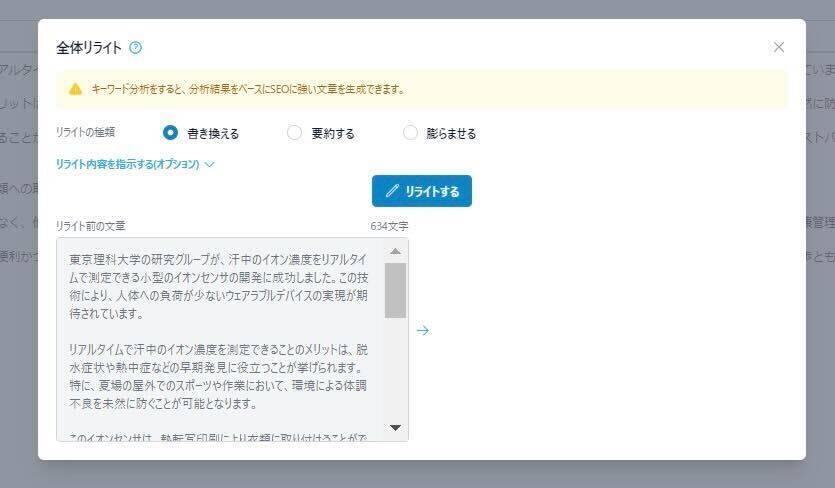Click the right arrow icon beside text box
Screen dimensions: 835x488
(x=423, y=330)
